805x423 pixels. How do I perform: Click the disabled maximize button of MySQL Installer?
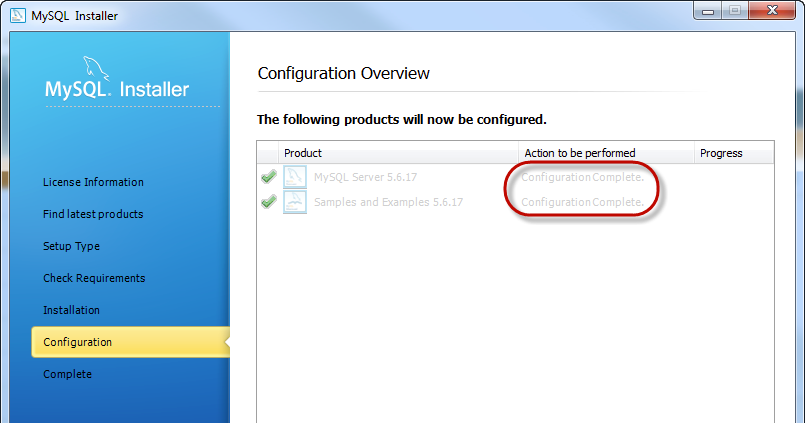(735, 11)
